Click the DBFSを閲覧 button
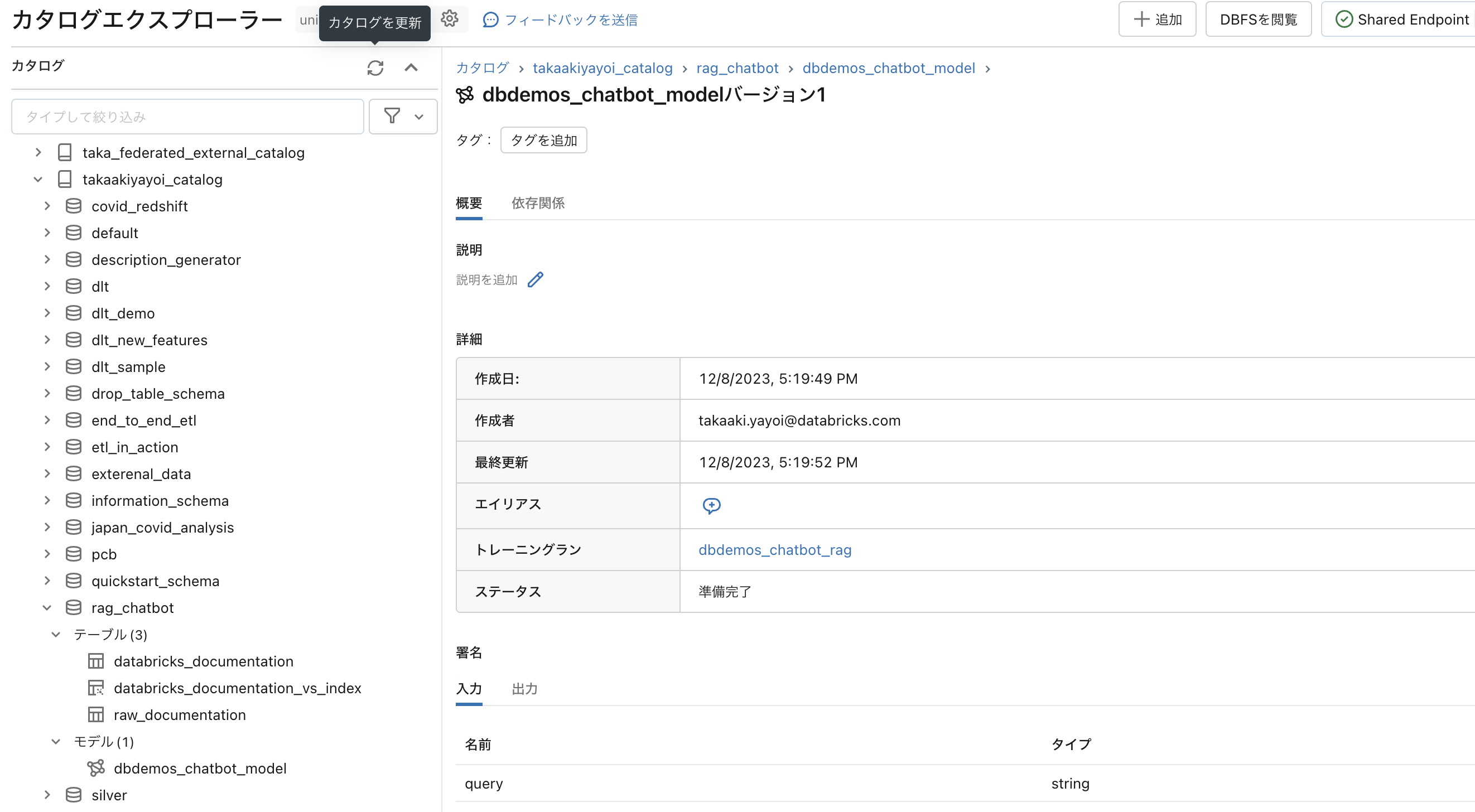Image resolution: width=1475 pixels, height=812 pixels. (x=1258, y=20)
